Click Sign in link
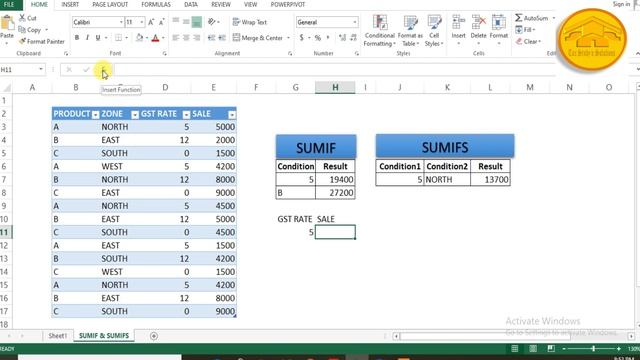640x360 pixels. coord(621,4)
